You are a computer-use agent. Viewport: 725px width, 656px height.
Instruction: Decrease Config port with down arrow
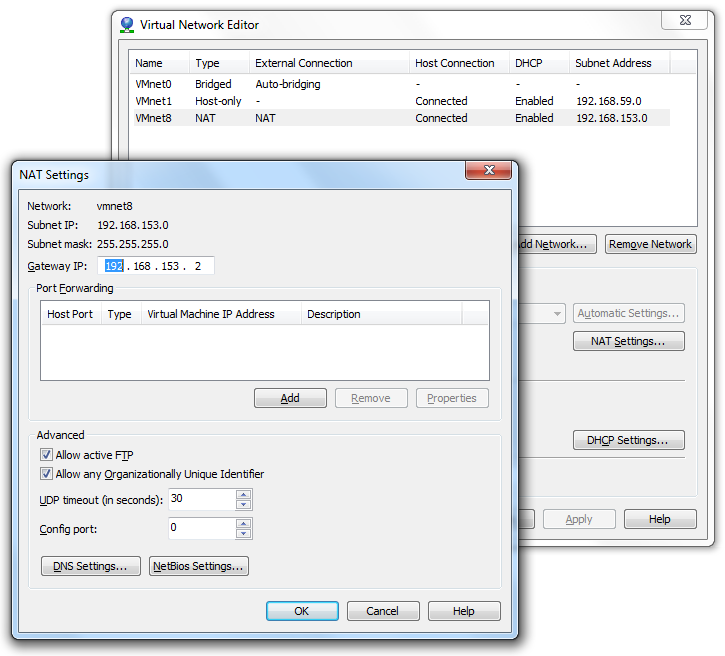click(243, 533)
